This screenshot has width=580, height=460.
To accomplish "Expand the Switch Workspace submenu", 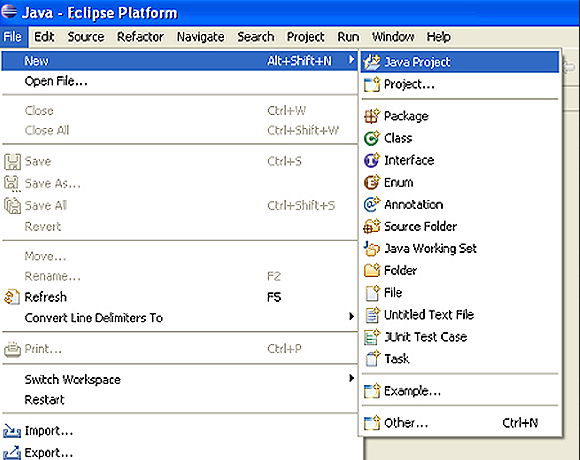I will pyautogui.click(x=351, y=378).
